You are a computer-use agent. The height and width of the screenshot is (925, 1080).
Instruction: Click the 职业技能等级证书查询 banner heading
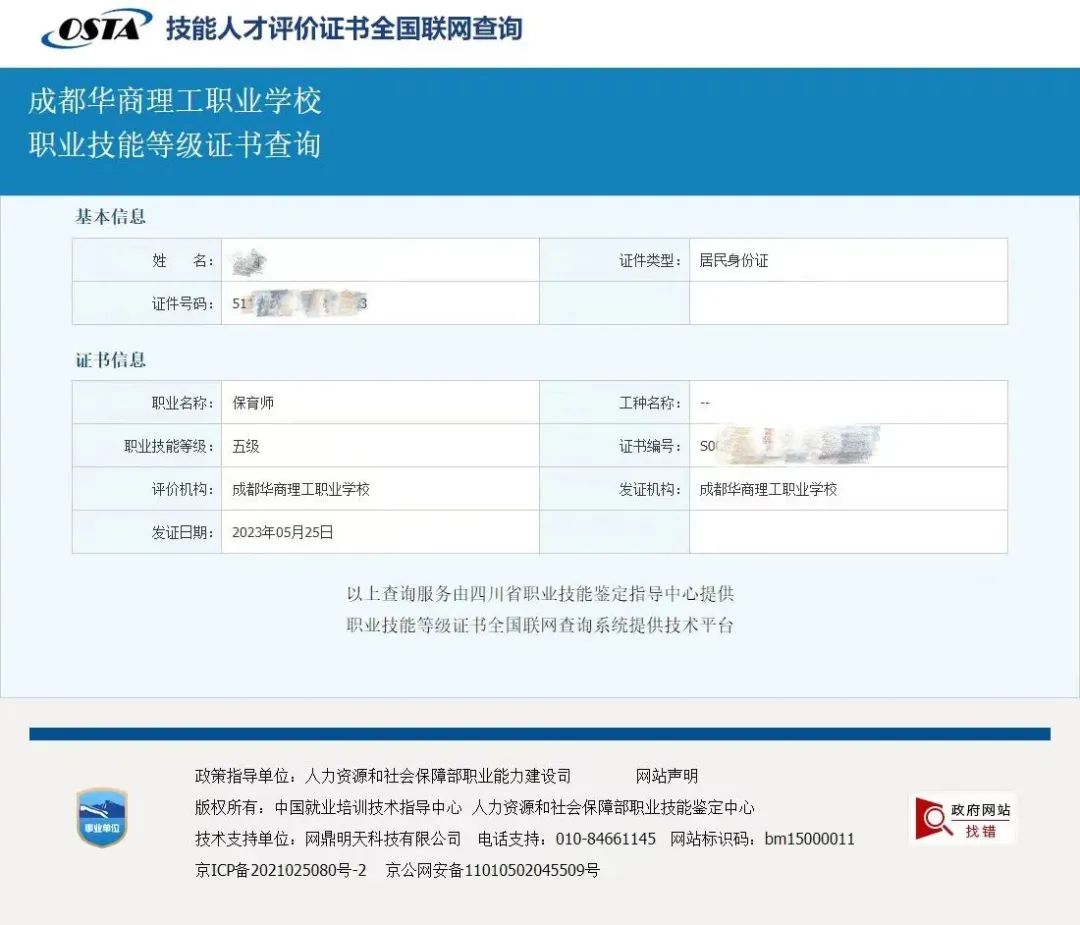tap(174, 144)
